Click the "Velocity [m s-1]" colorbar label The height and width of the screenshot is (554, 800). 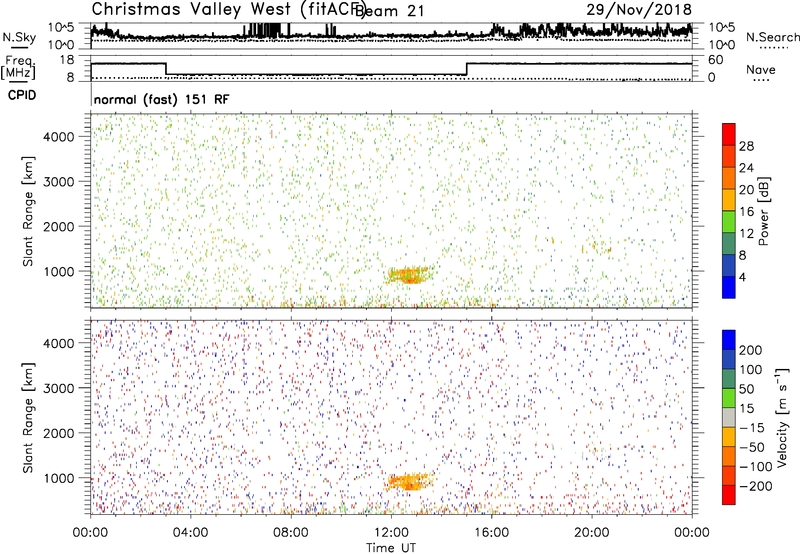[x=782, y=417]
